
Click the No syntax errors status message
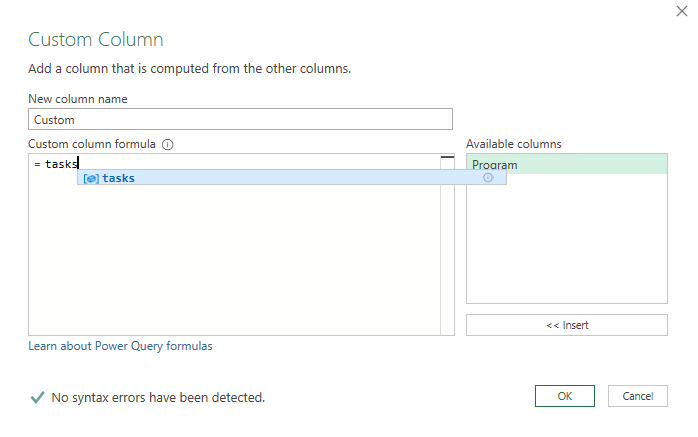(158, 397)
